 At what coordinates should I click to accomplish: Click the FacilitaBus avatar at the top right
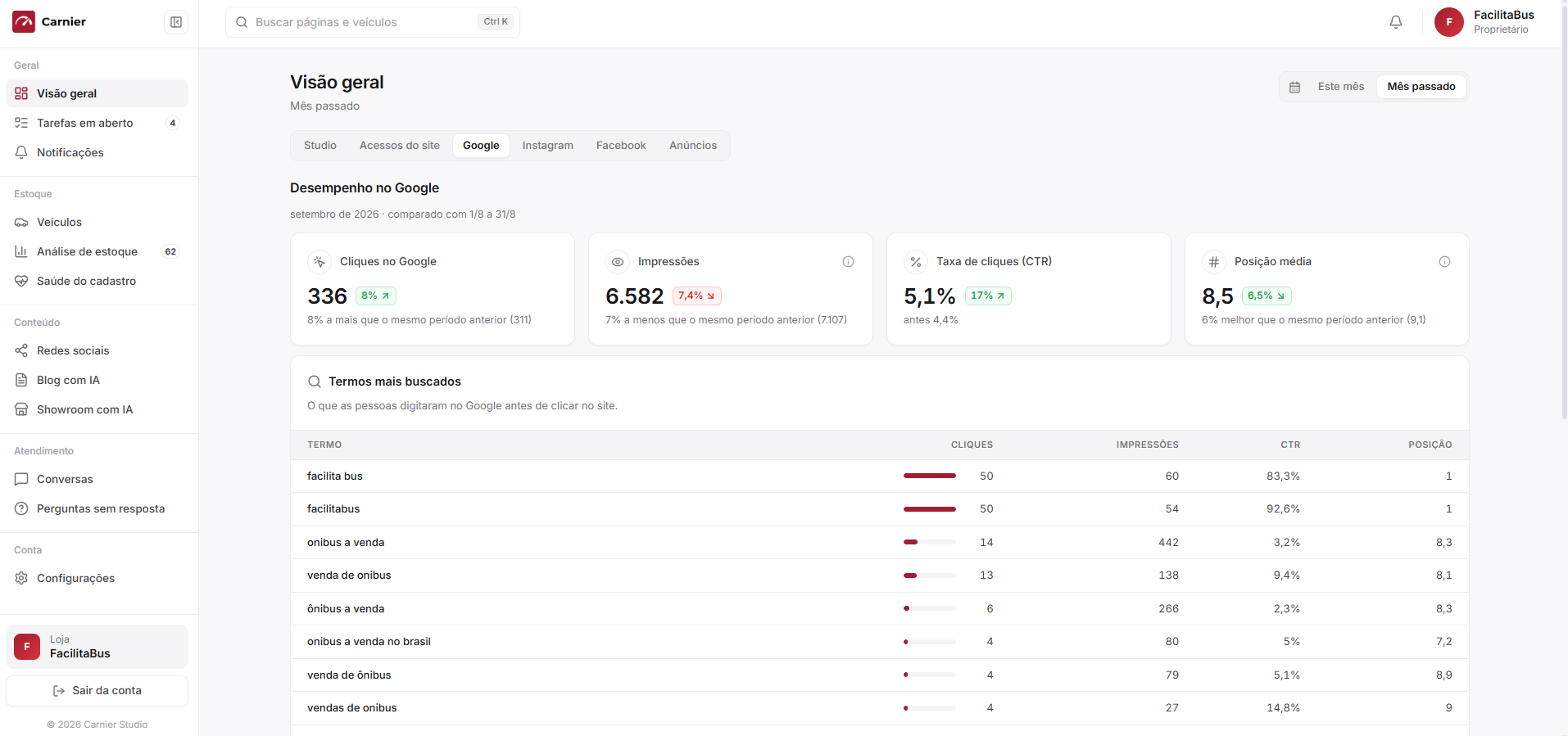tap(1448, 22)
